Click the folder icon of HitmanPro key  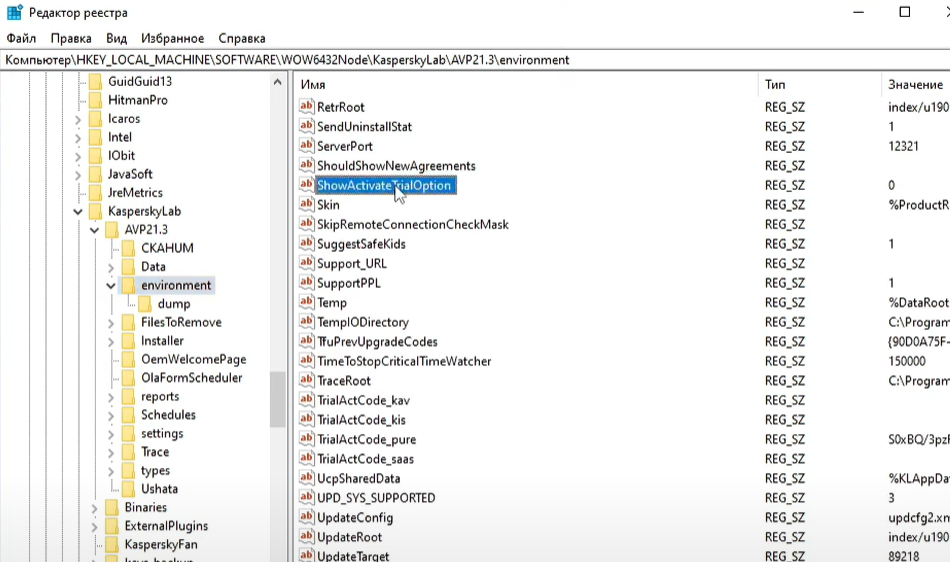(x=95, y=100)
